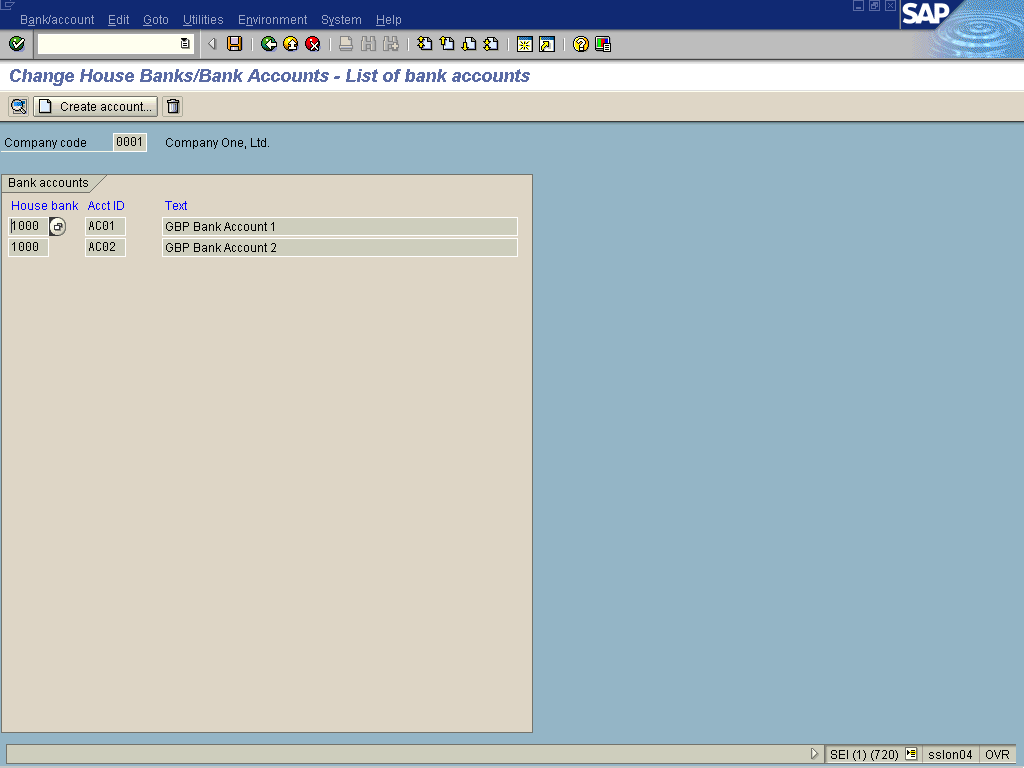Click the collapse arrow left of Save
Viewport: 1024px width, 768px height.
(x=212, y=44)
